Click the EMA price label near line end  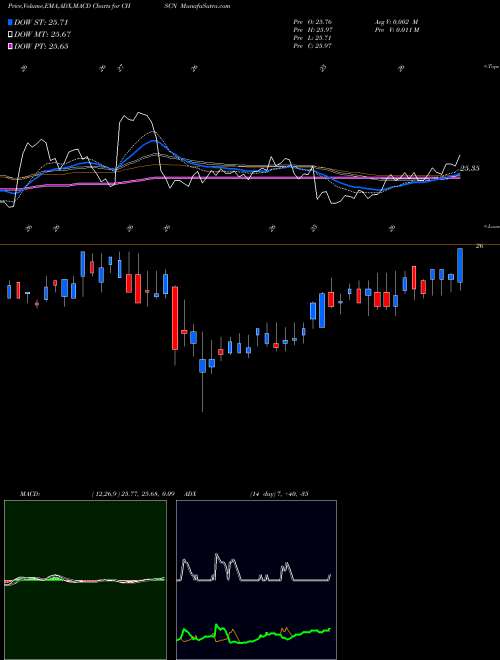[469, 168]
